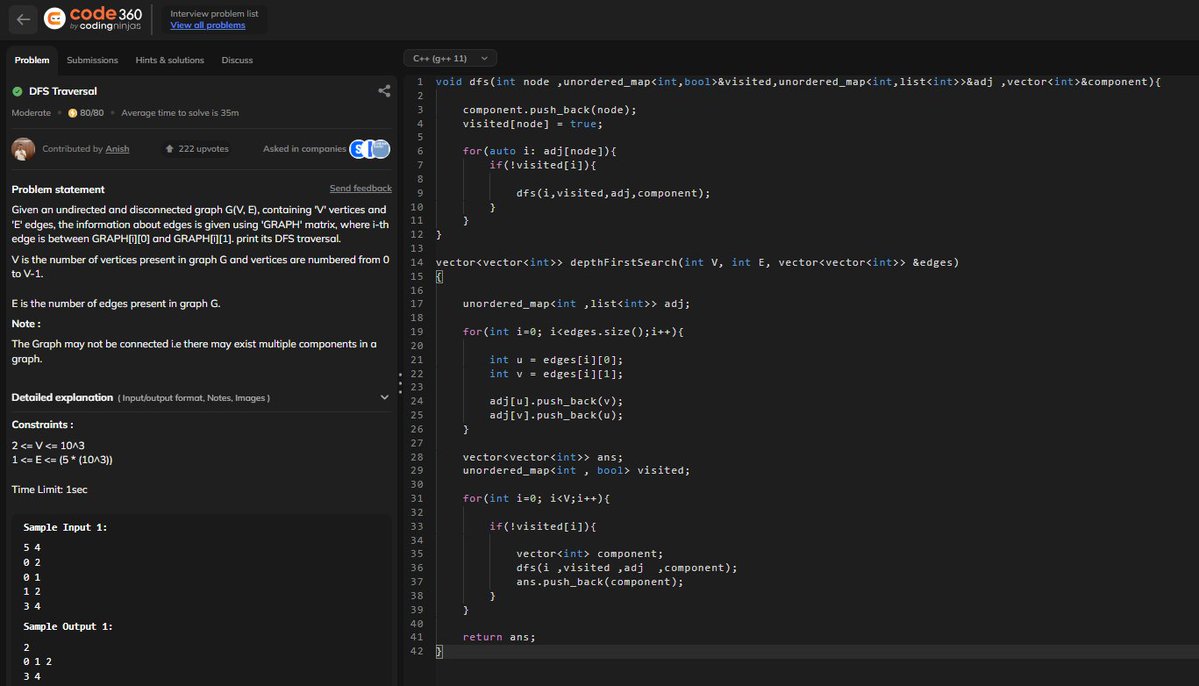
Task: Open contributor Anish's profile avatar
Action: (22, 148)
